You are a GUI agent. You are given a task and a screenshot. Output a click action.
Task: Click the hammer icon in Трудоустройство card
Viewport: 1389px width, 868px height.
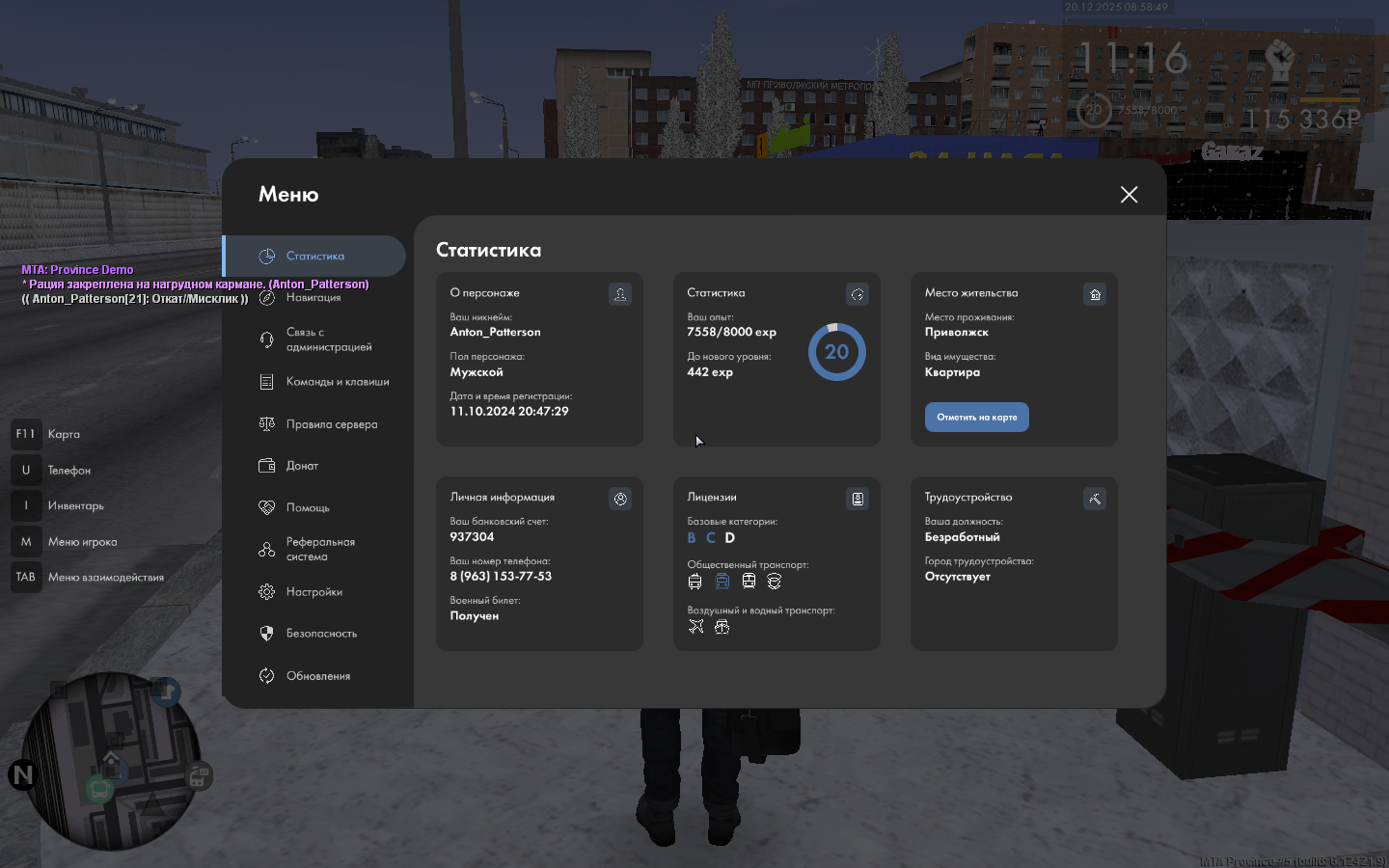(x=1095, y=499)
